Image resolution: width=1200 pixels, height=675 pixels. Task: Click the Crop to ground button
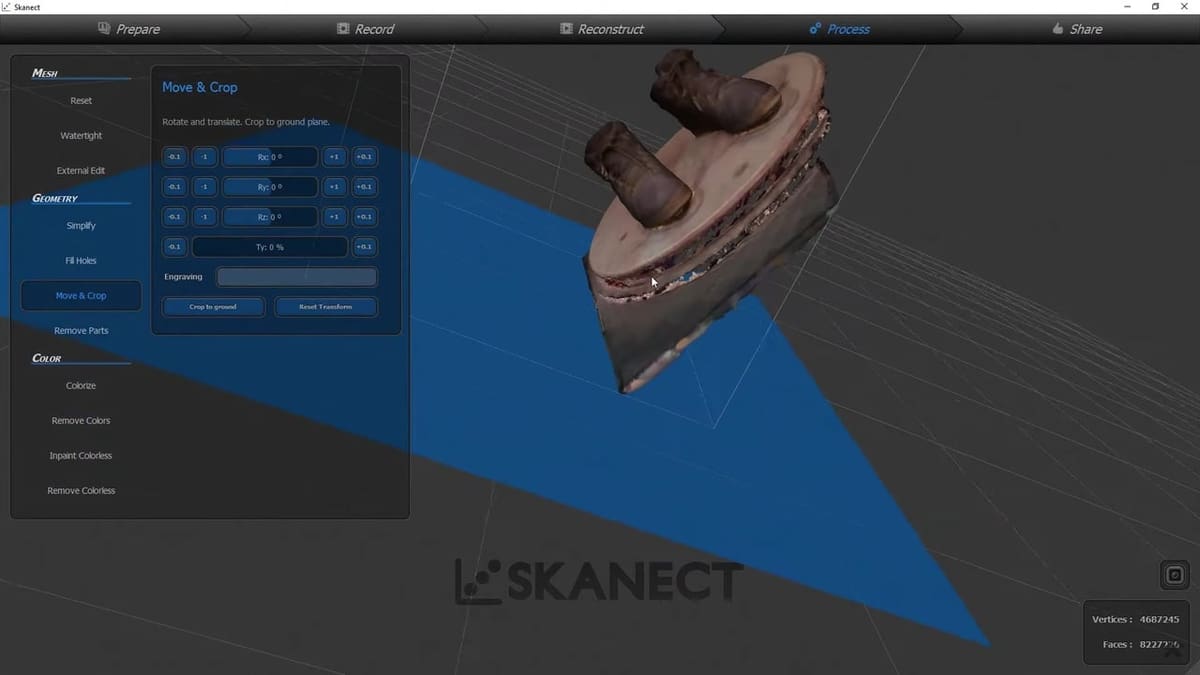tap(213, 306)
